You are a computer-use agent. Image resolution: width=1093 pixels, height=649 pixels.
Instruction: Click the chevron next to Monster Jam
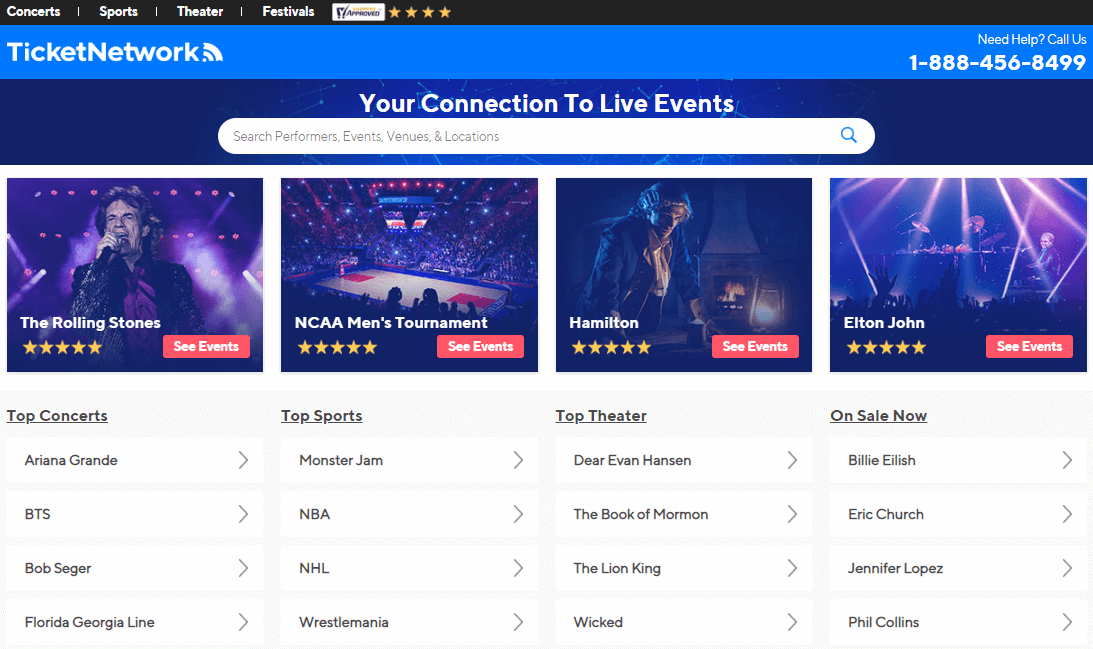pos(518,460)
